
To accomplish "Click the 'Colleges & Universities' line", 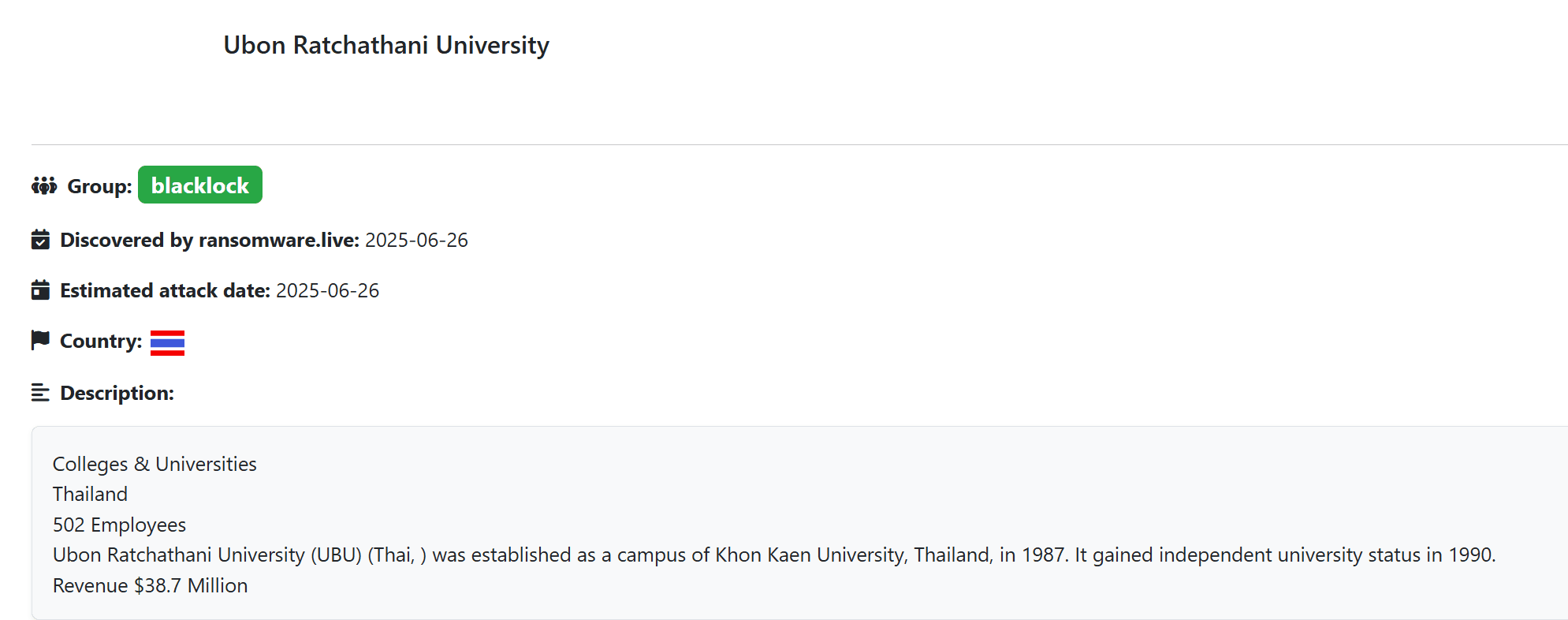I will (x=155, y=464).
